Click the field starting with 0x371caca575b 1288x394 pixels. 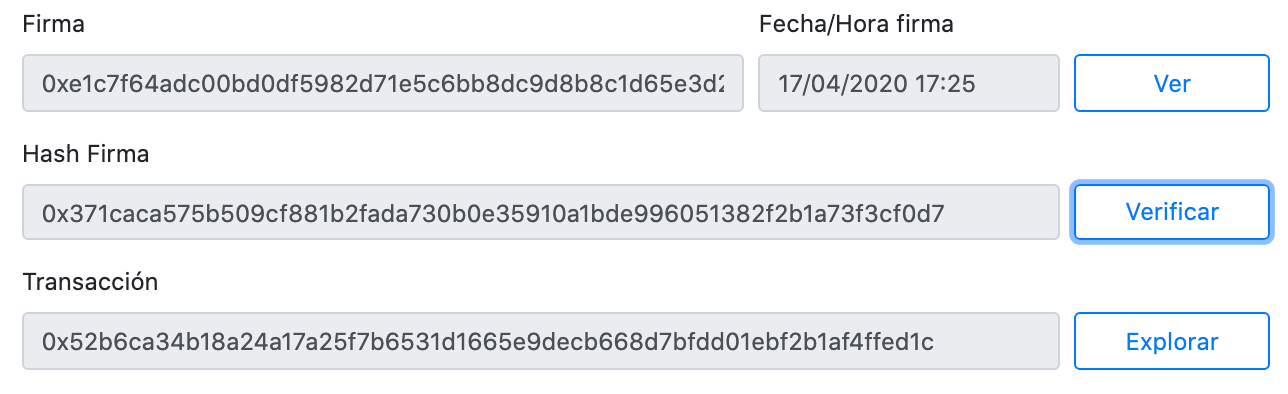541,212
